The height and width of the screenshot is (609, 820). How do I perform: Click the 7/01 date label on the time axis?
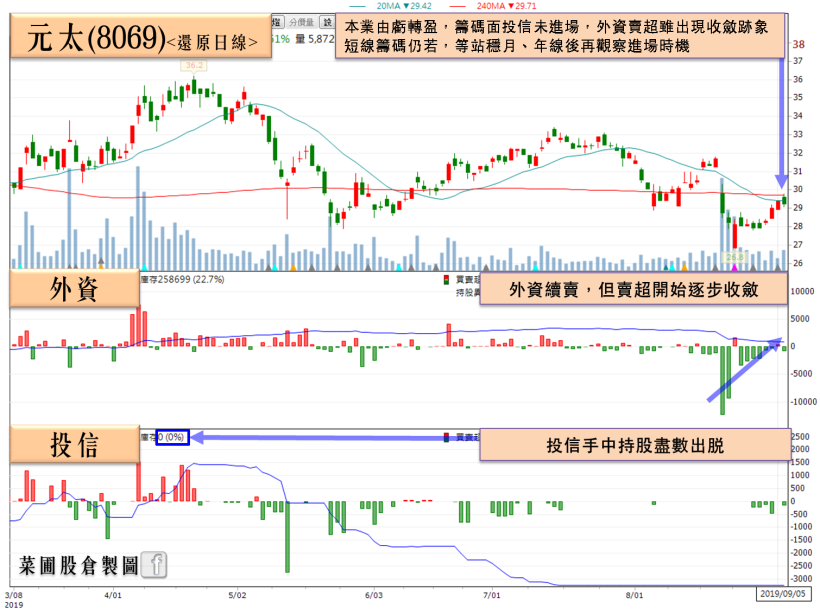point(491,595)
